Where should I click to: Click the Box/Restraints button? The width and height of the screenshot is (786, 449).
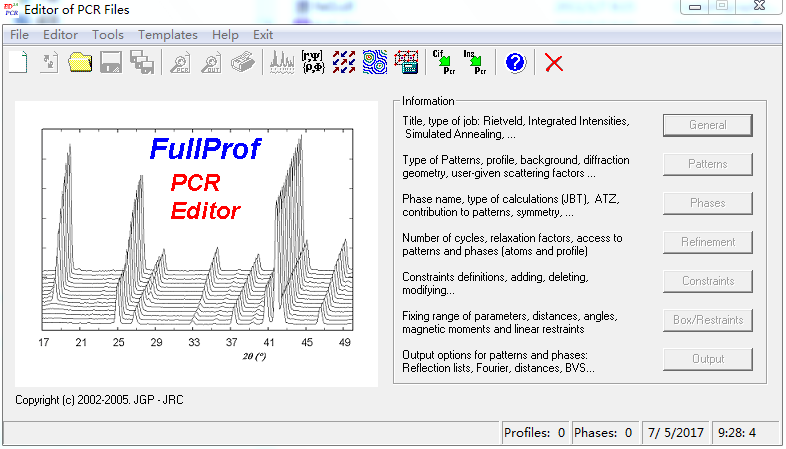(708, 321)
